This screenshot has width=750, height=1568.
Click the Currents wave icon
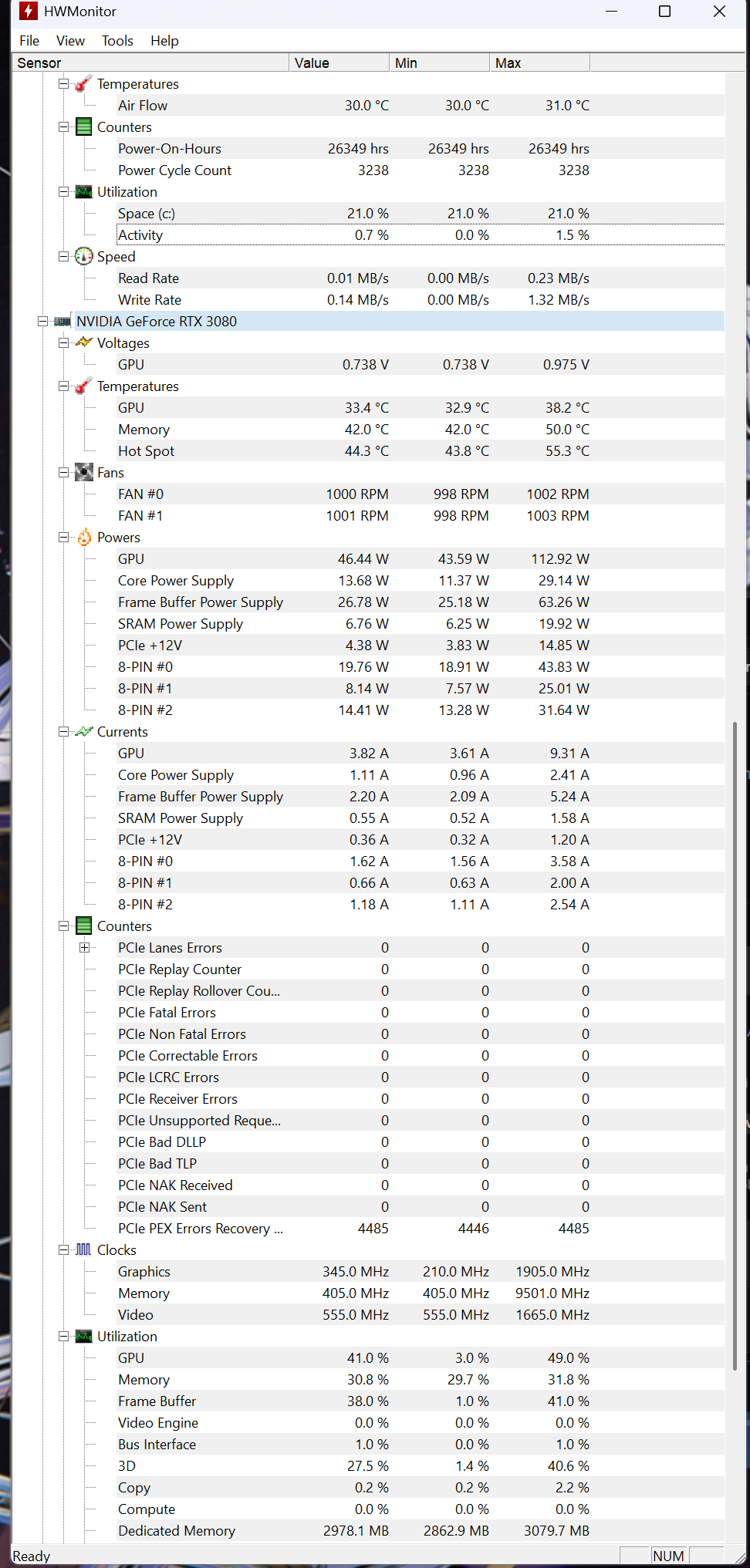(83, 732)
